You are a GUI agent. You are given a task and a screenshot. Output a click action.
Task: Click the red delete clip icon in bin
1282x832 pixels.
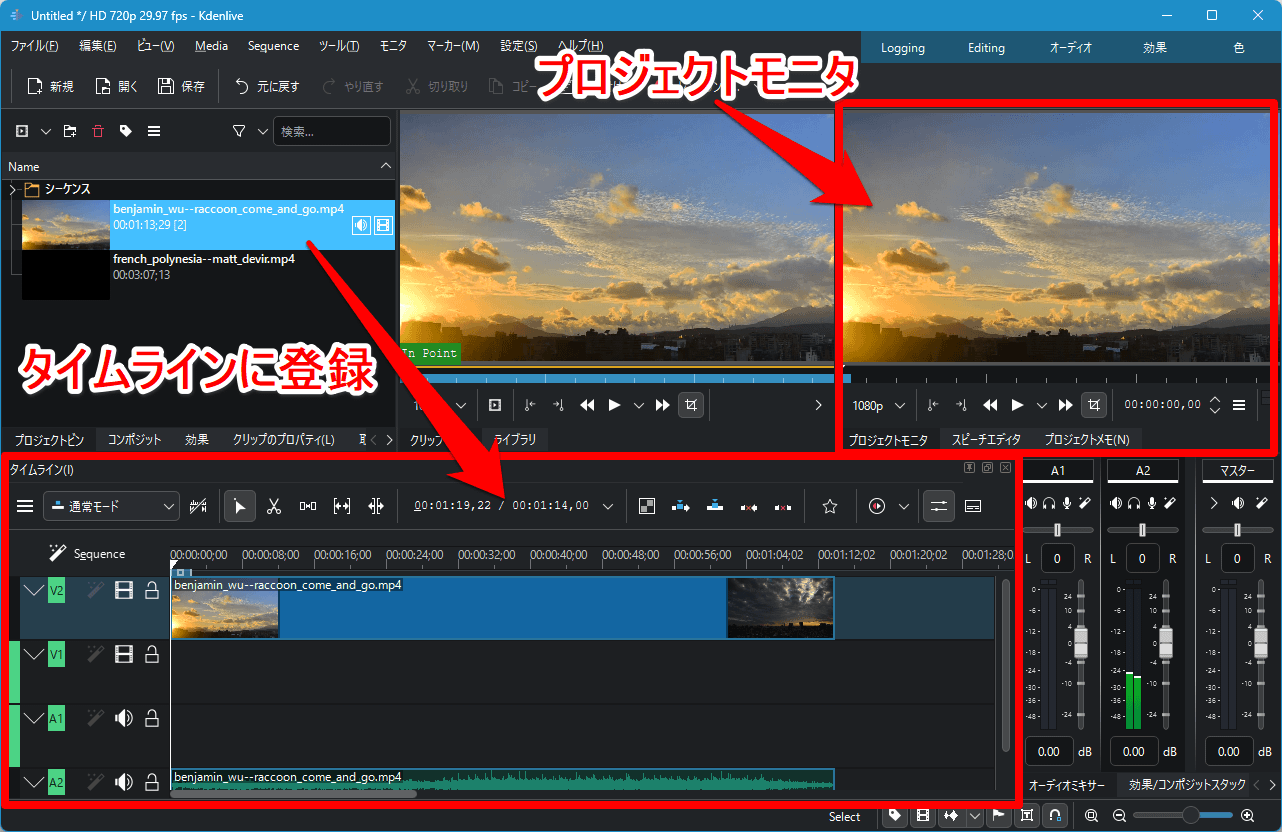(x=98, y=131)
